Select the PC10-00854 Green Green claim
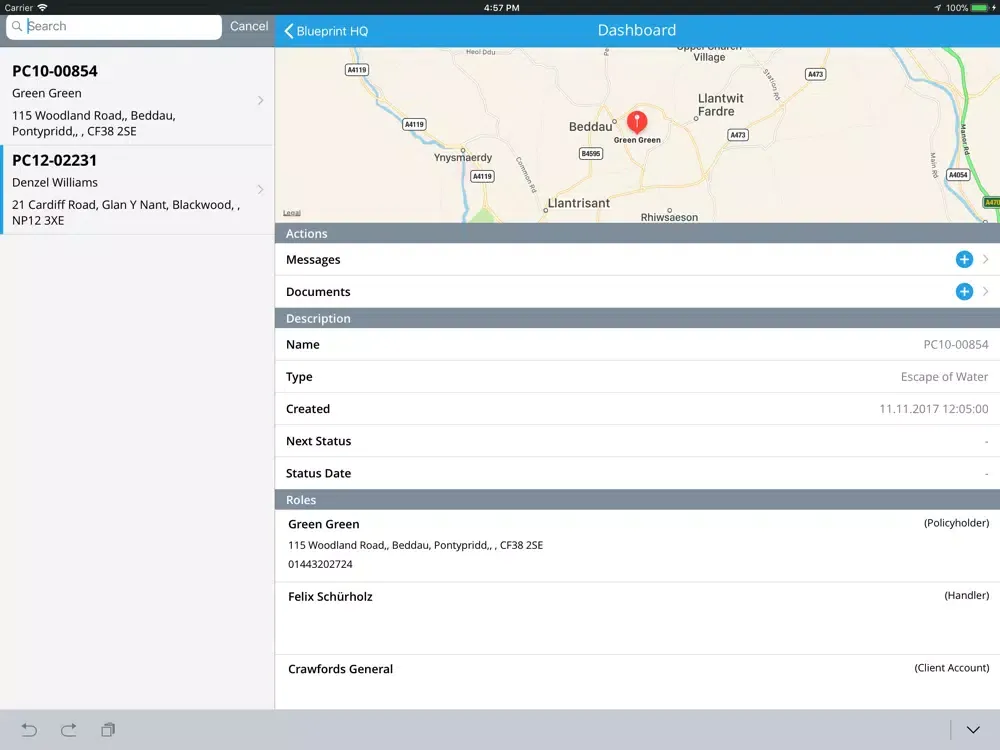This screenshot has width=1000, height=750. tap(130, 100)
